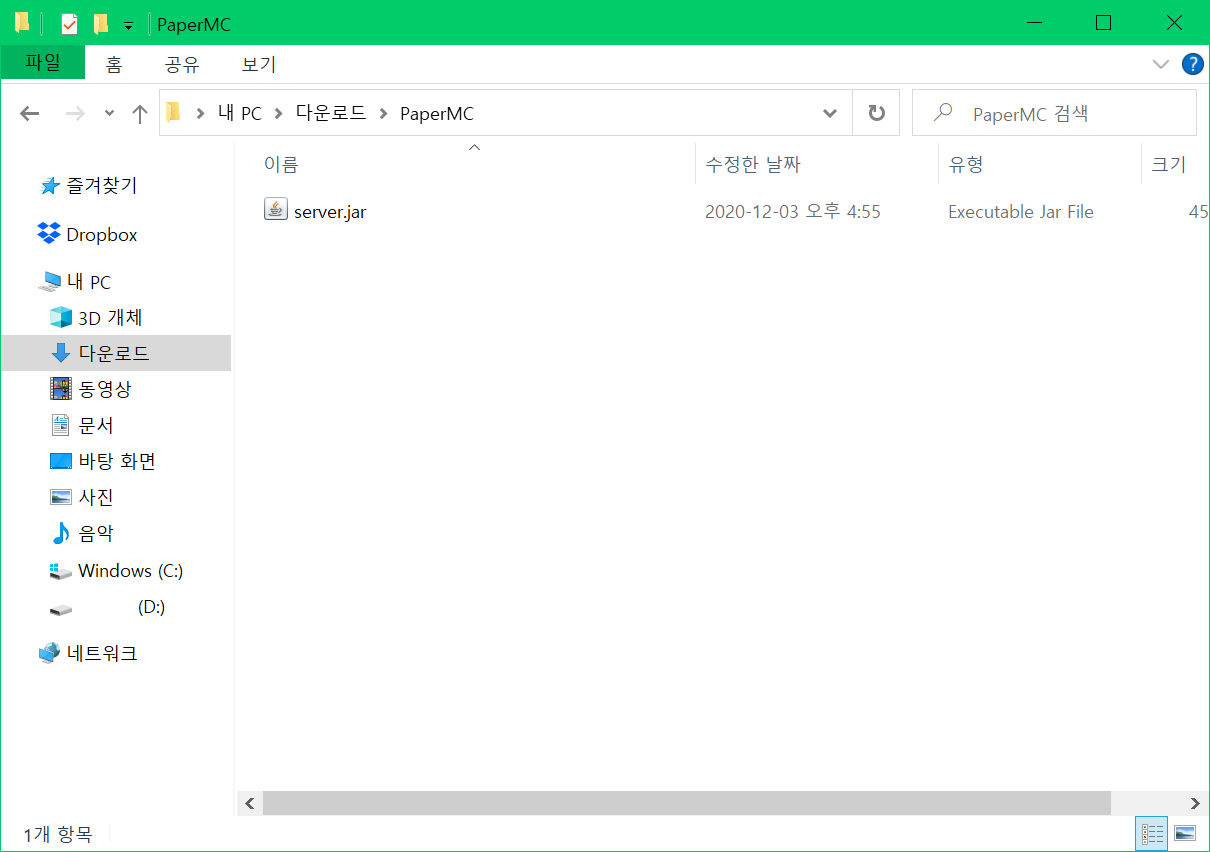Switch to the 홈 ribbon tab
The height and width of the screenshot is (852, 1210).
point(114,64)
